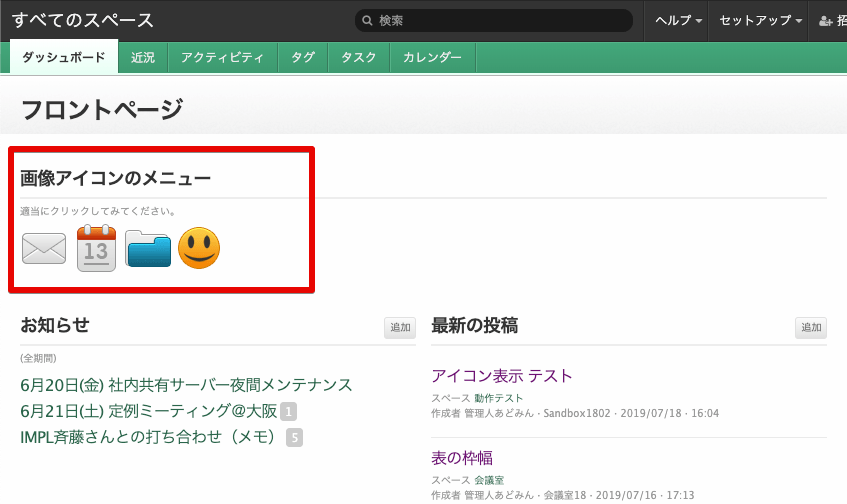The width and height of the screenshot is (847, 504).
Task: Open 6月21日(土) 定例ミーティング@大阪 notice
Action: (x=149, y=411)
